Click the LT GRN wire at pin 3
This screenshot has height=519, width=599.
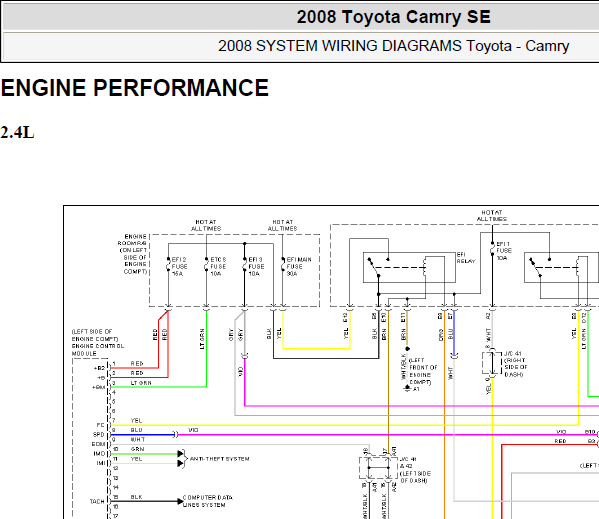159,387
